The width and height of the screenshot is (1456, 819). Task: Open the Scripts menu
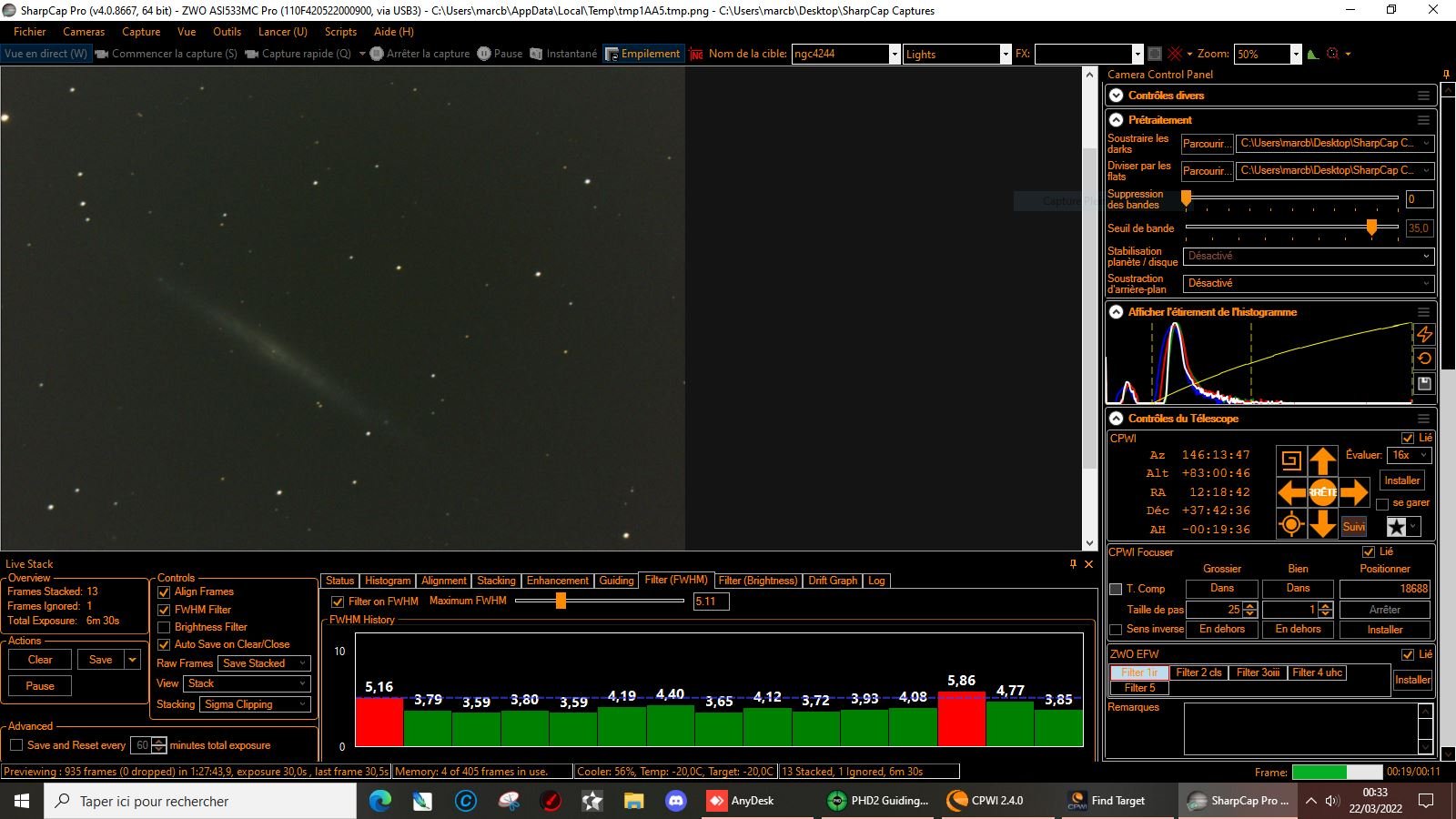340,32
